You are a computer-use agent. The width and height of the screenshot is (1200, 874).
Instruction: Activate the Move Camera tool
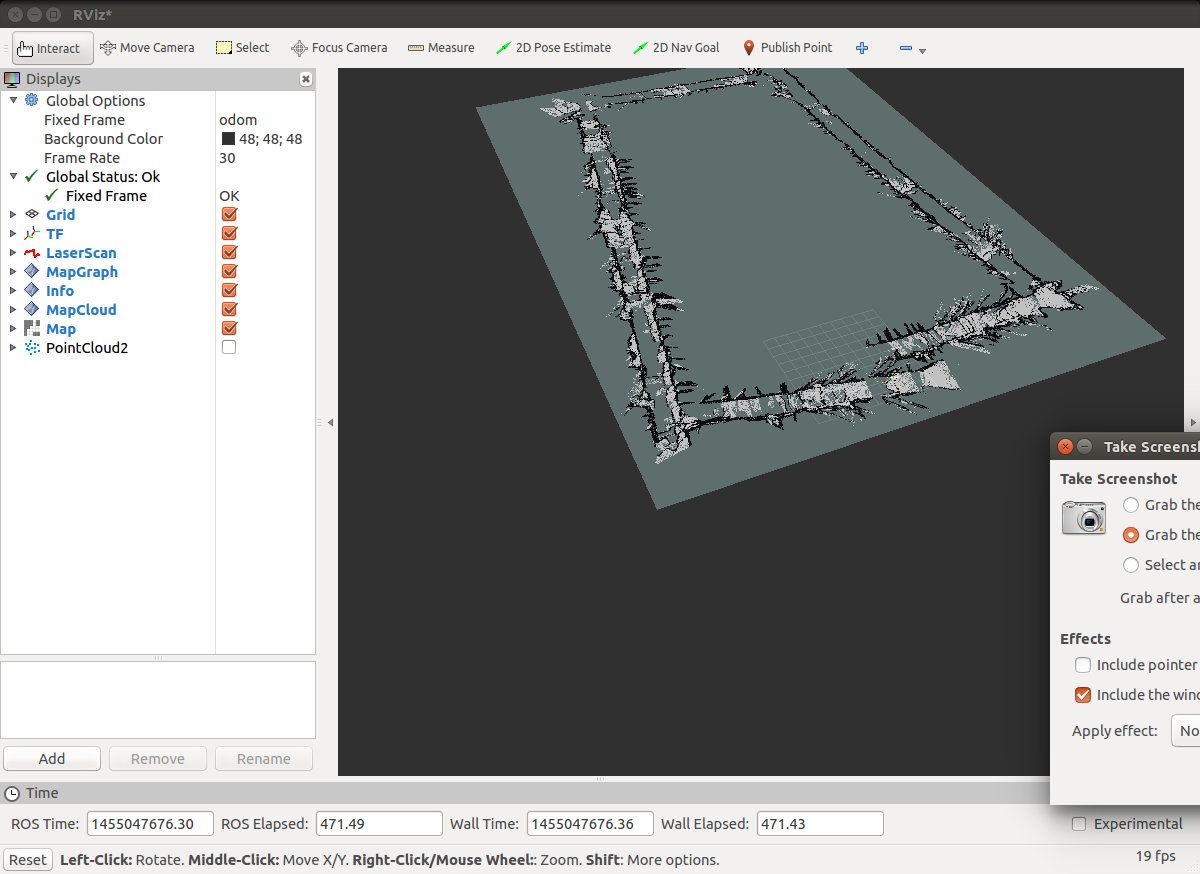(x=148, y=48)
